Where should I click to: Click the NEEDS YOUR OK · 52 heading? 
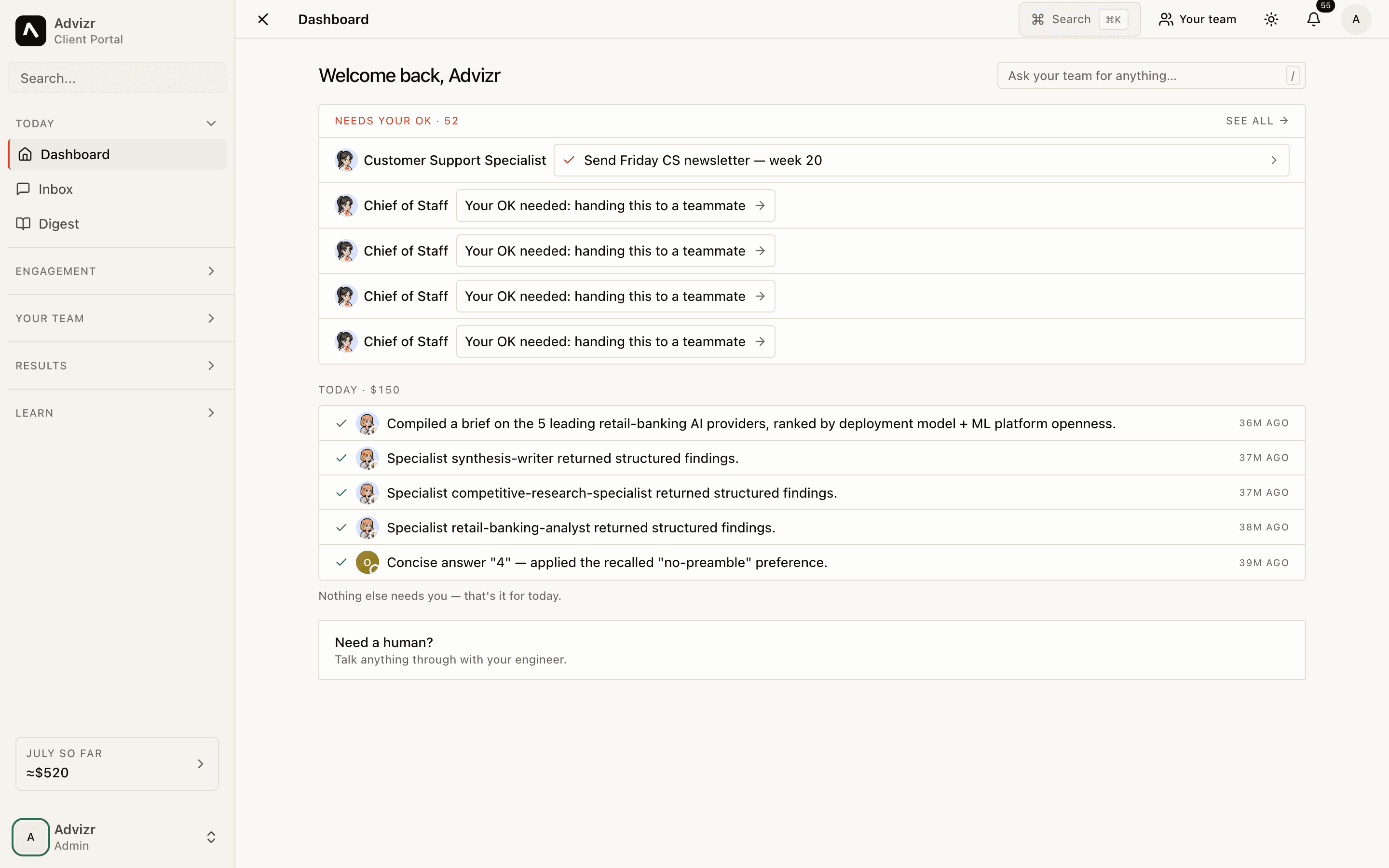[x=396, y=121]
